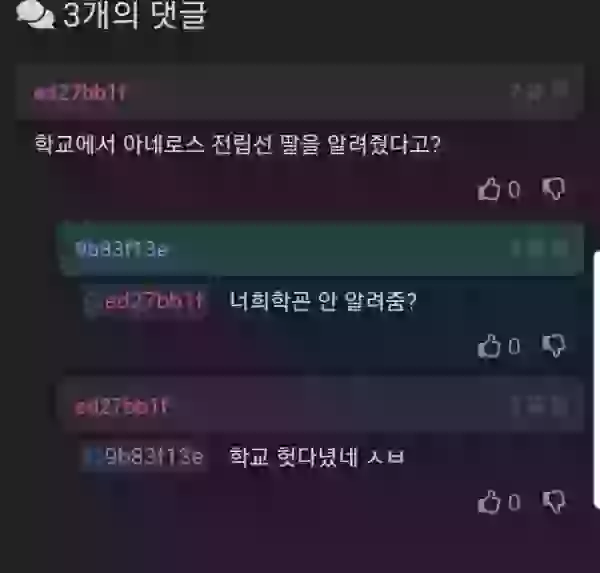This screenshot has width=600, height=573.
Task: Select the 너희학곤 안 알려줌? reply text
Action: click(323, 301)
